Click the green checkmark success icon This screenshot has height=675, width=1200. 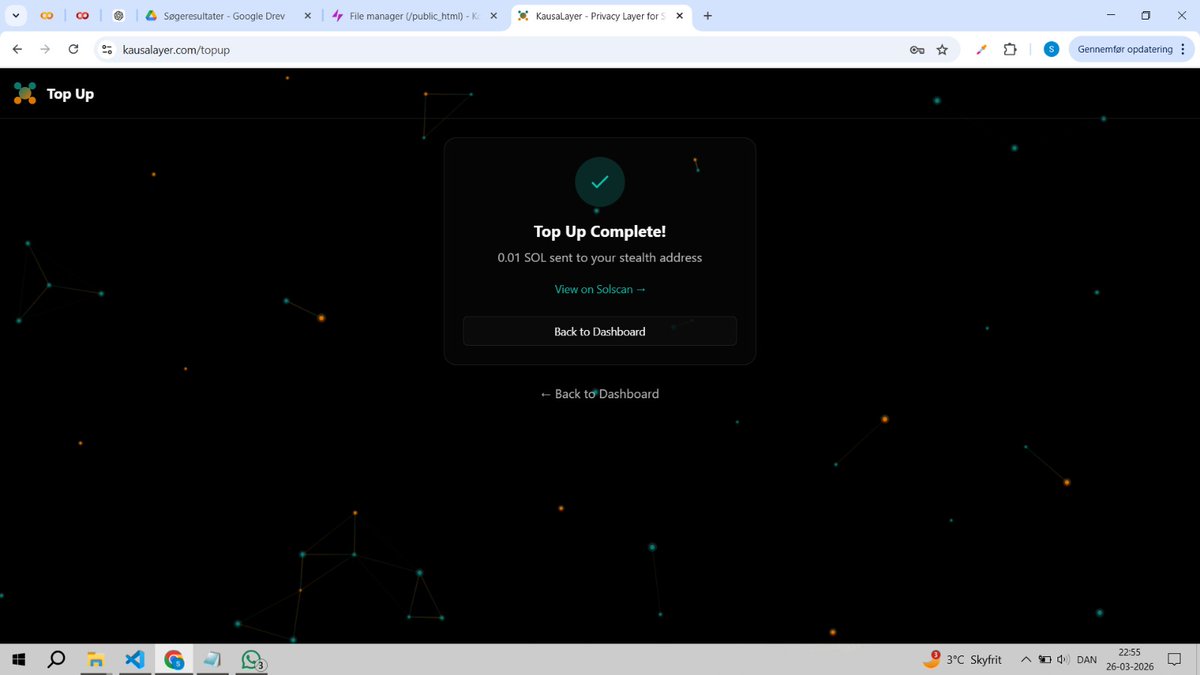click(600, 182)
